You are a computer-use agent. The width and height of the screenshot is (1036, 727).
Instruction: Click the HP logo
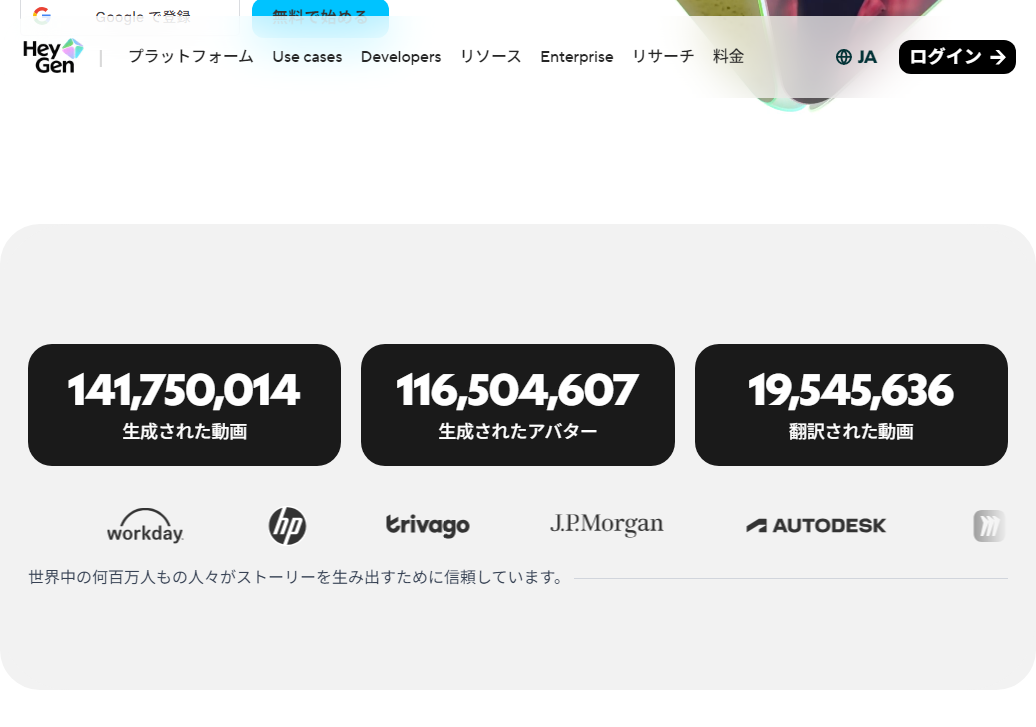pos(287,526)
